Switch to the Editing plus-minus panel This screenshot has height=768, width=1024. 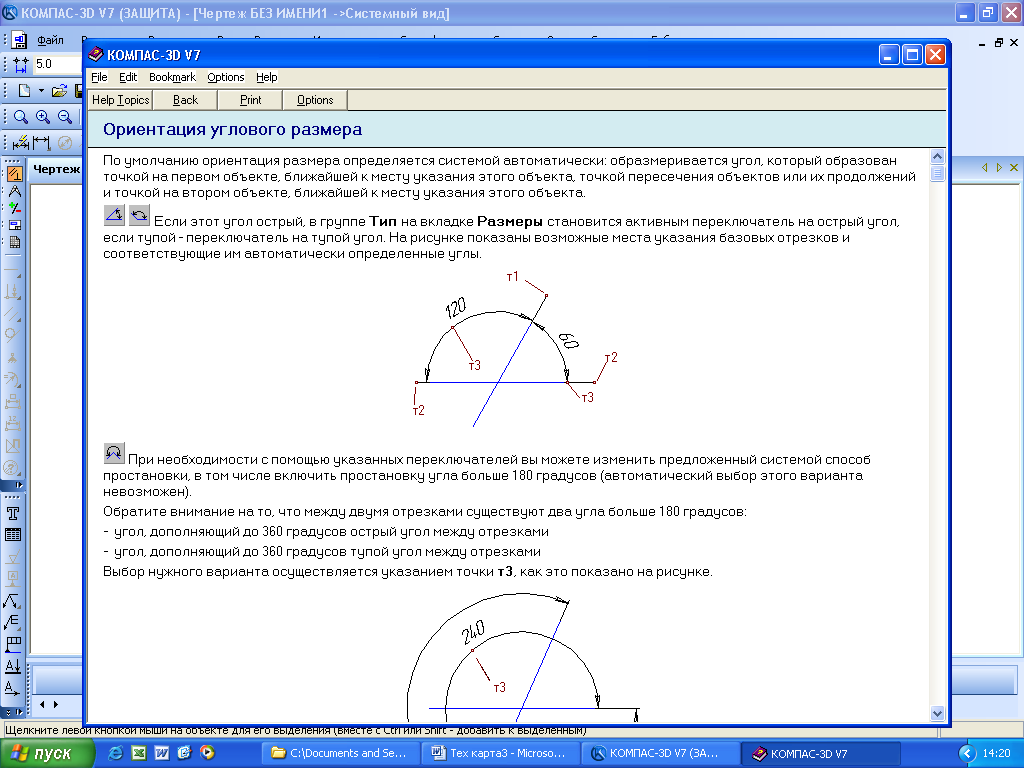pyautogui.click(x=14, y=208)
